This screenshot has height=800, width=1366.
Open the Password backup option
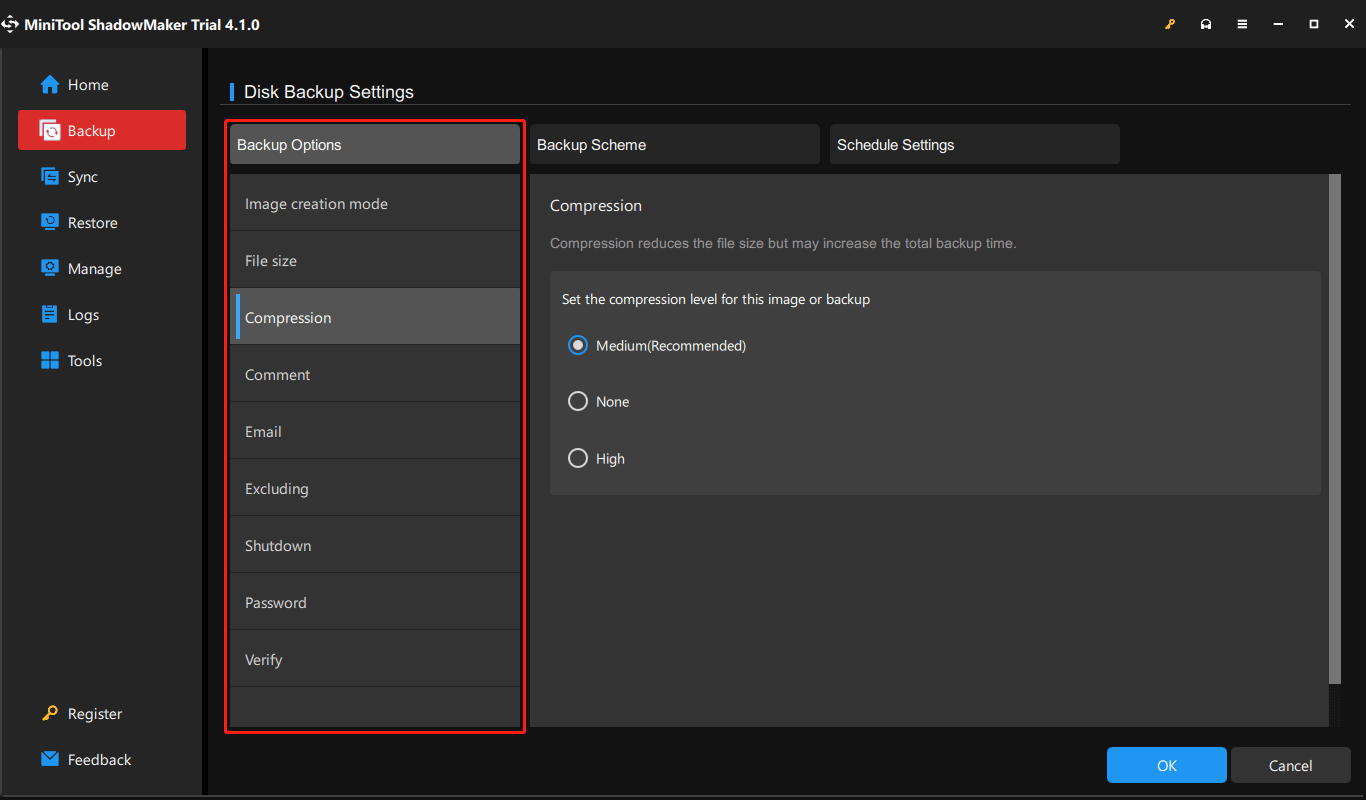pyautogui.click(x=275, y=602)
